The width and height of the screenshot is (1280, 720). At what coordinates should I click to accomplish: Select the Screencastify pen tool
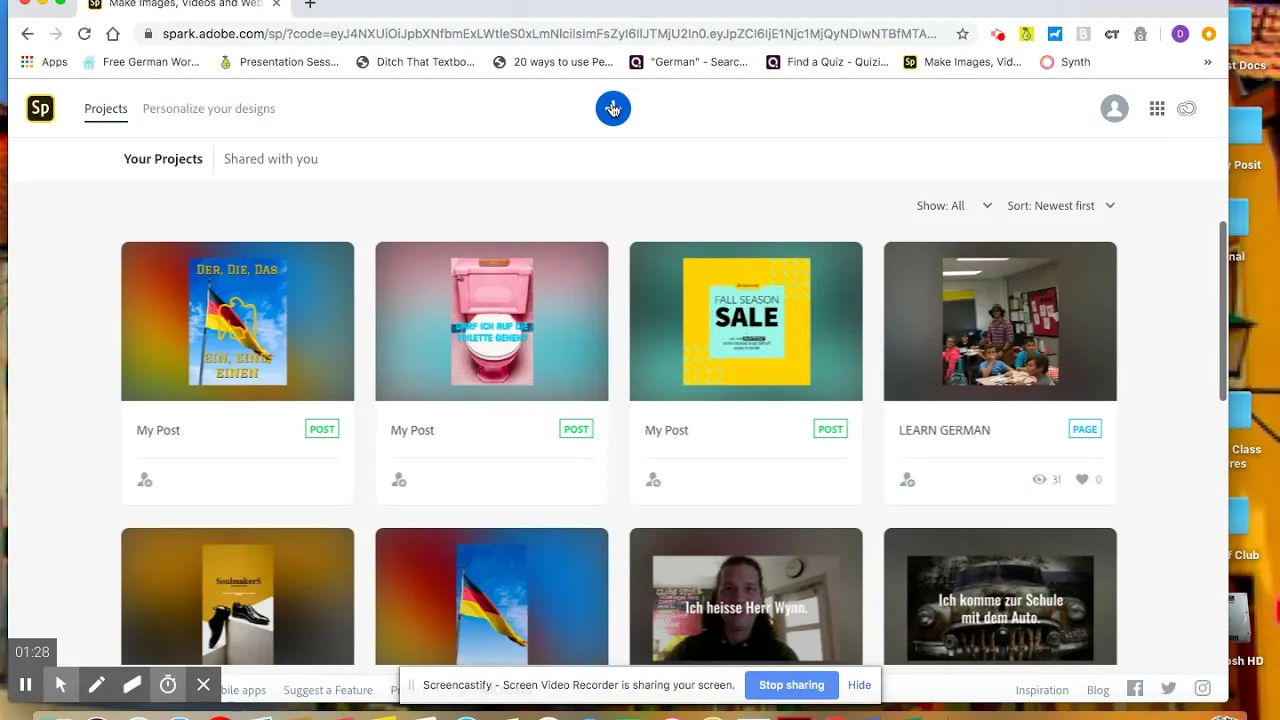[96, 684]
